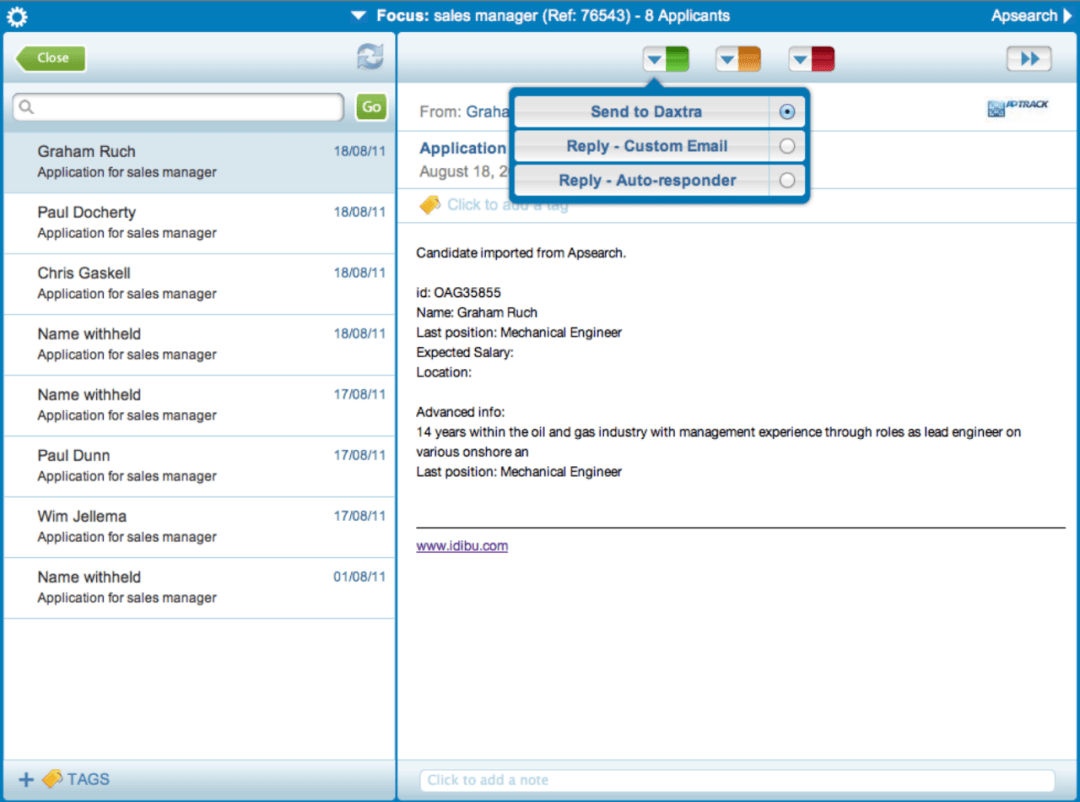Select applicant Wim Jellema

tap(199, 527)
